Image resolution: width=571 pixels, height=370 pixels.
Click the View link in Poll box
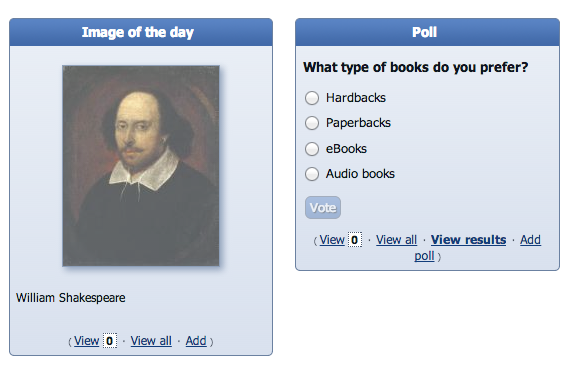(x=332, y=240)
